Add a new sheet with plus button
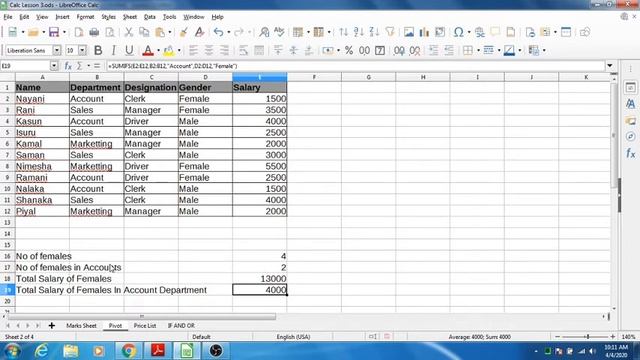Viewport: 640px width, 360px height. [x=51, y=326]
